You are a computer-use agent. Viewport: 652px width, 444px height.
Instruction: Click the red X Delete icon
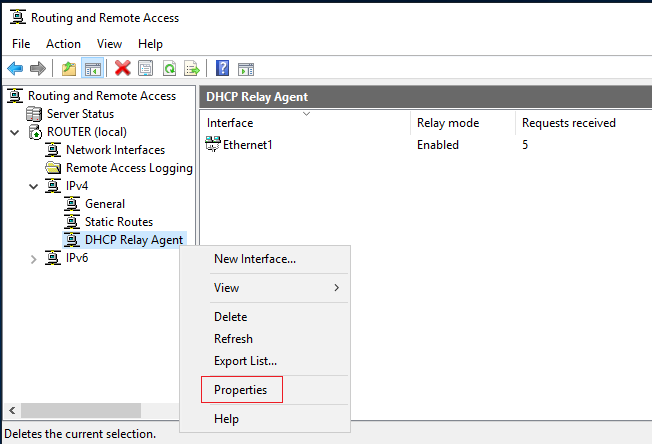point(123,68)
